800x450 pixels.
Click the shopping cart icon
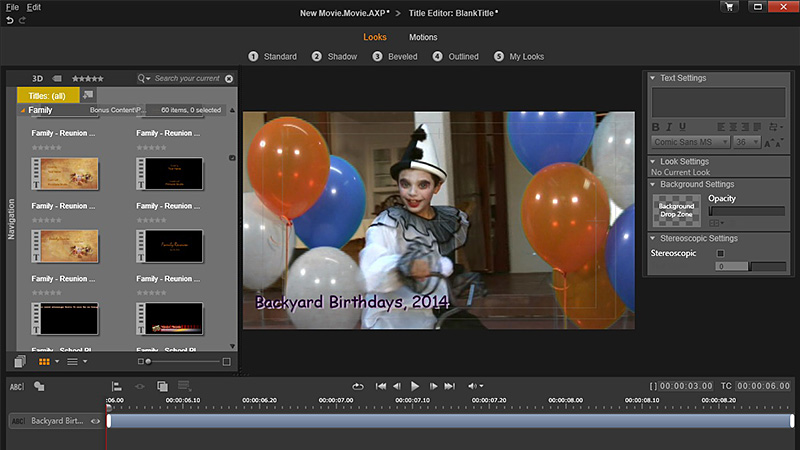coord(729,7)
